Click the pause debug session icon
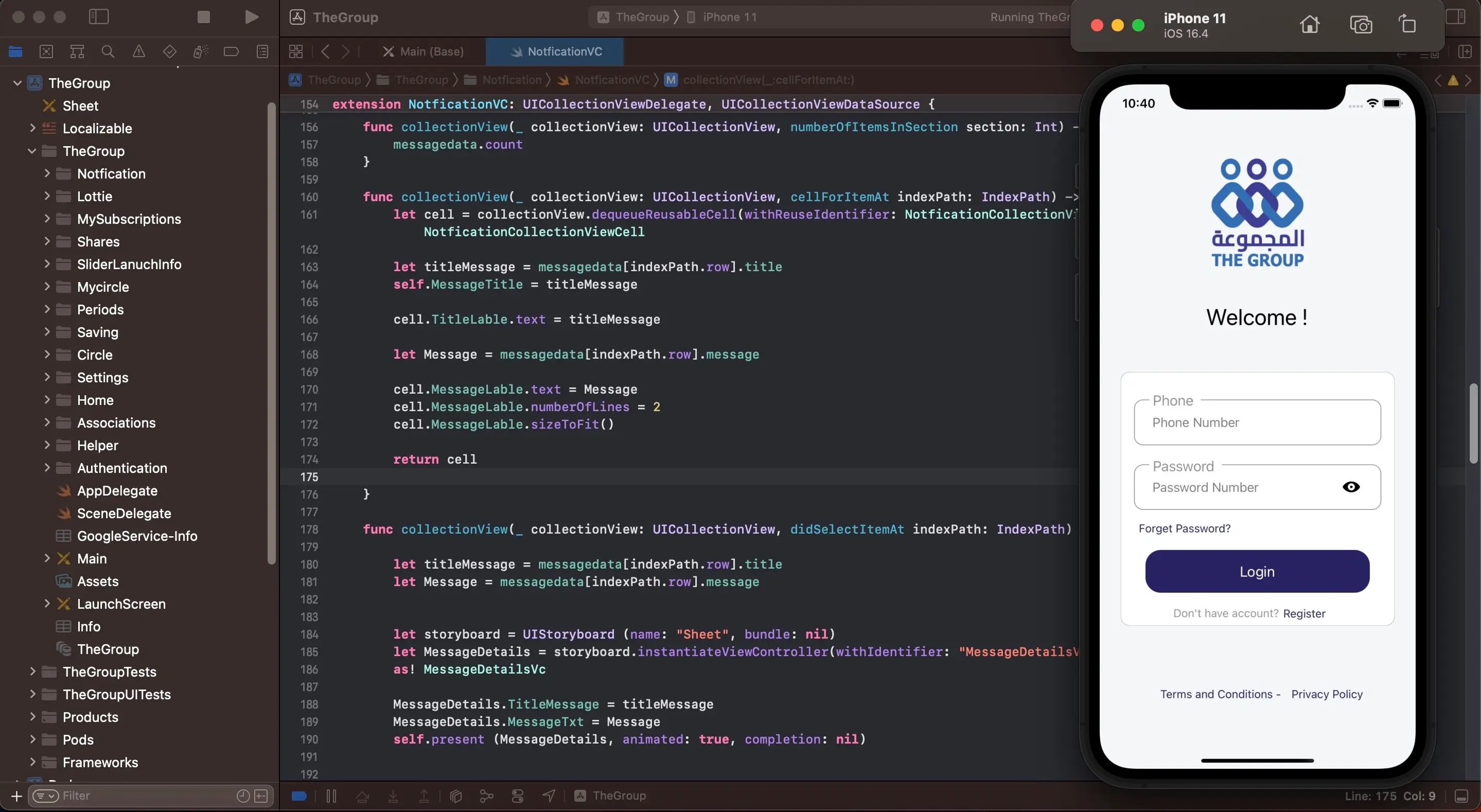Image resolution: width=1481 pixels, height=812 pixels. click(331, 796)
